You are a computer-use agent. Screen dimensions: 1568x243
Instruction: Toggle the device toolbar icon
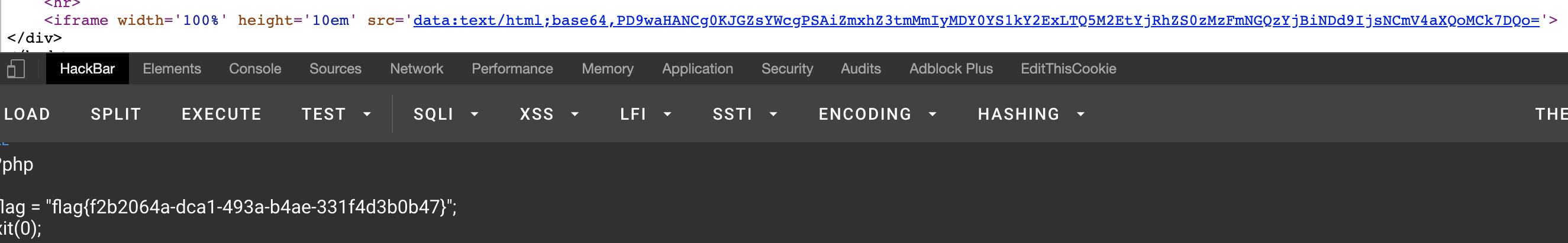[16, 69]
